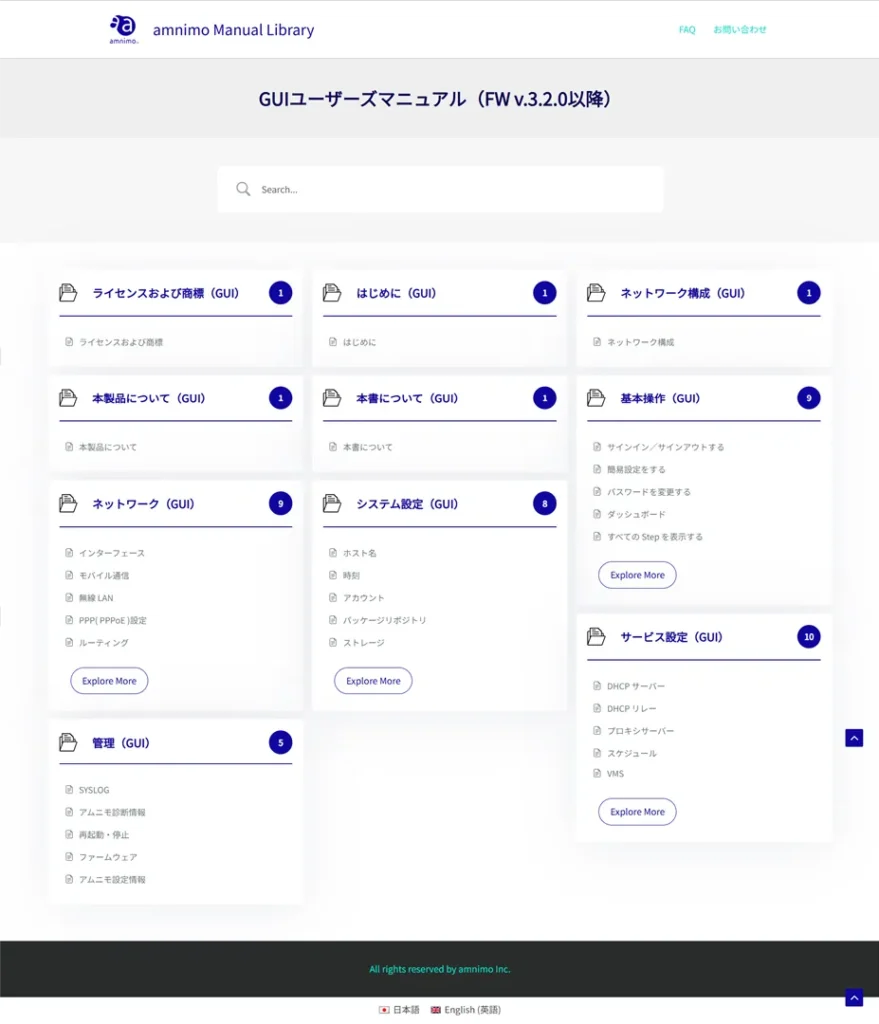Expand サービス設定 list with Explore More
Screen dimensions: 879x1024
(x=637, y=812)
